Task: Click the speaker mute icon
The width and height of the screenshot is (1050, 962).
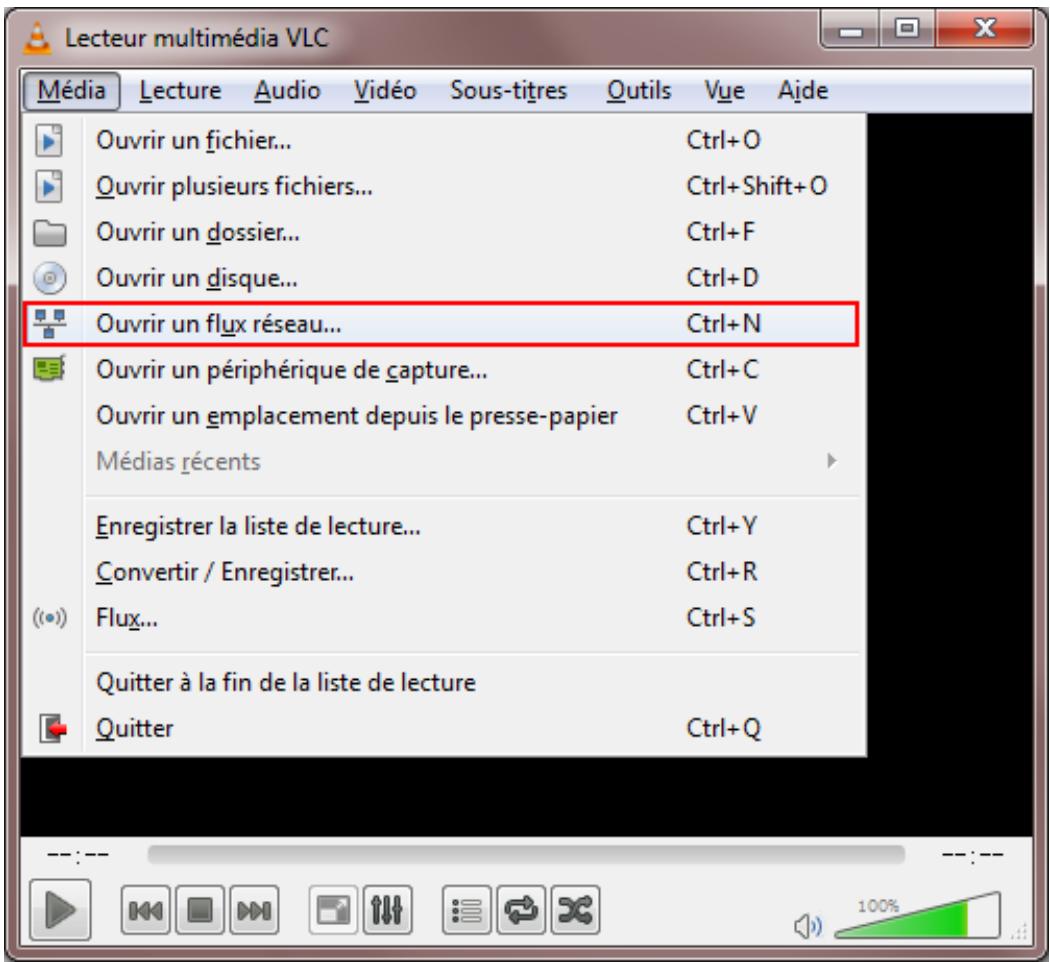Action: point(808,926)
